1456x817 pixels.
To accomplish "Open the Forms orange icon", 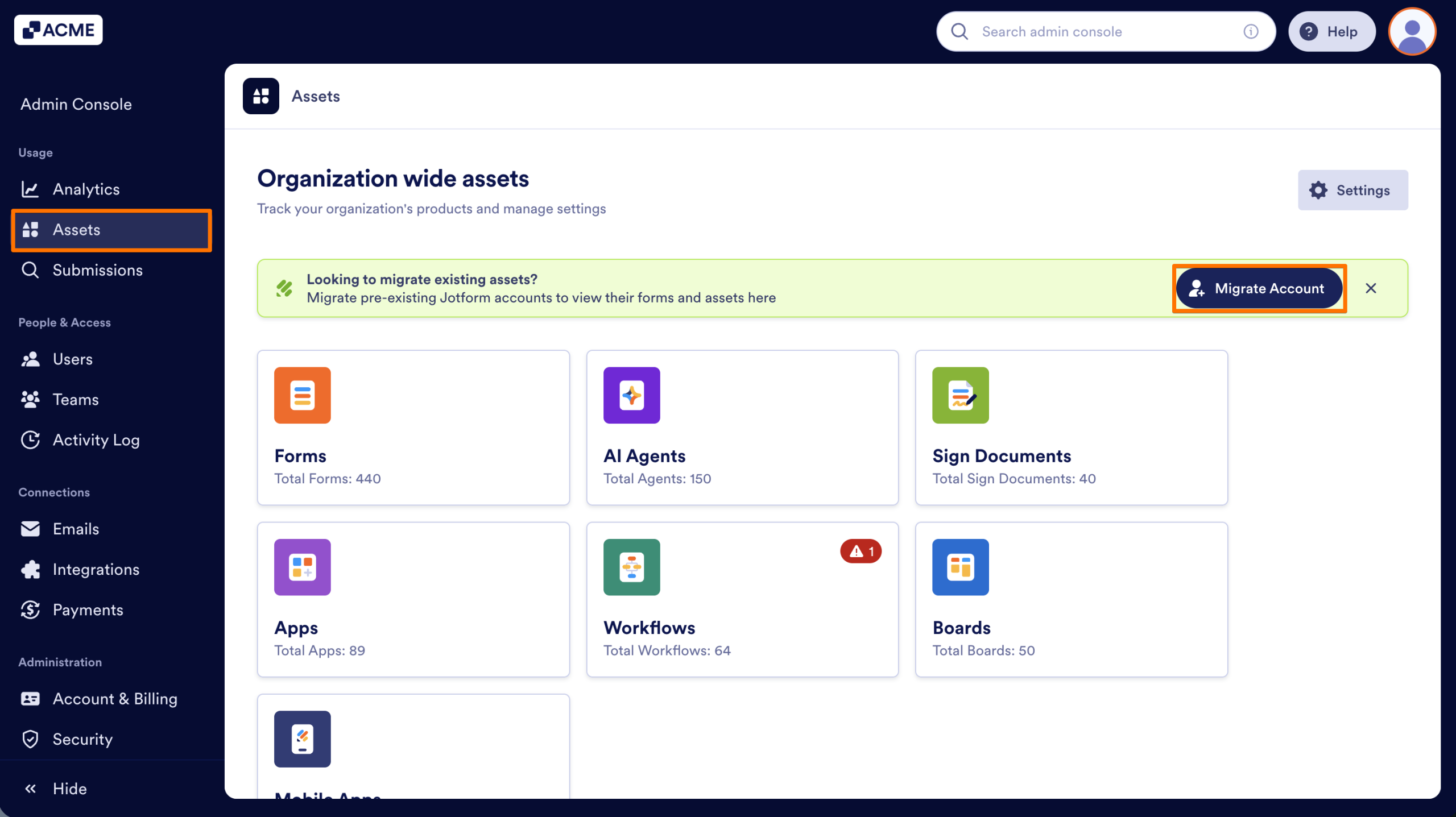I will pyautogui.click(x=303, y=395).
